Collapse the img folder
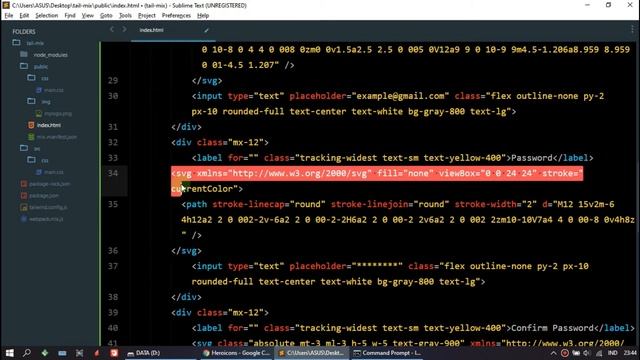 (31, 101)
